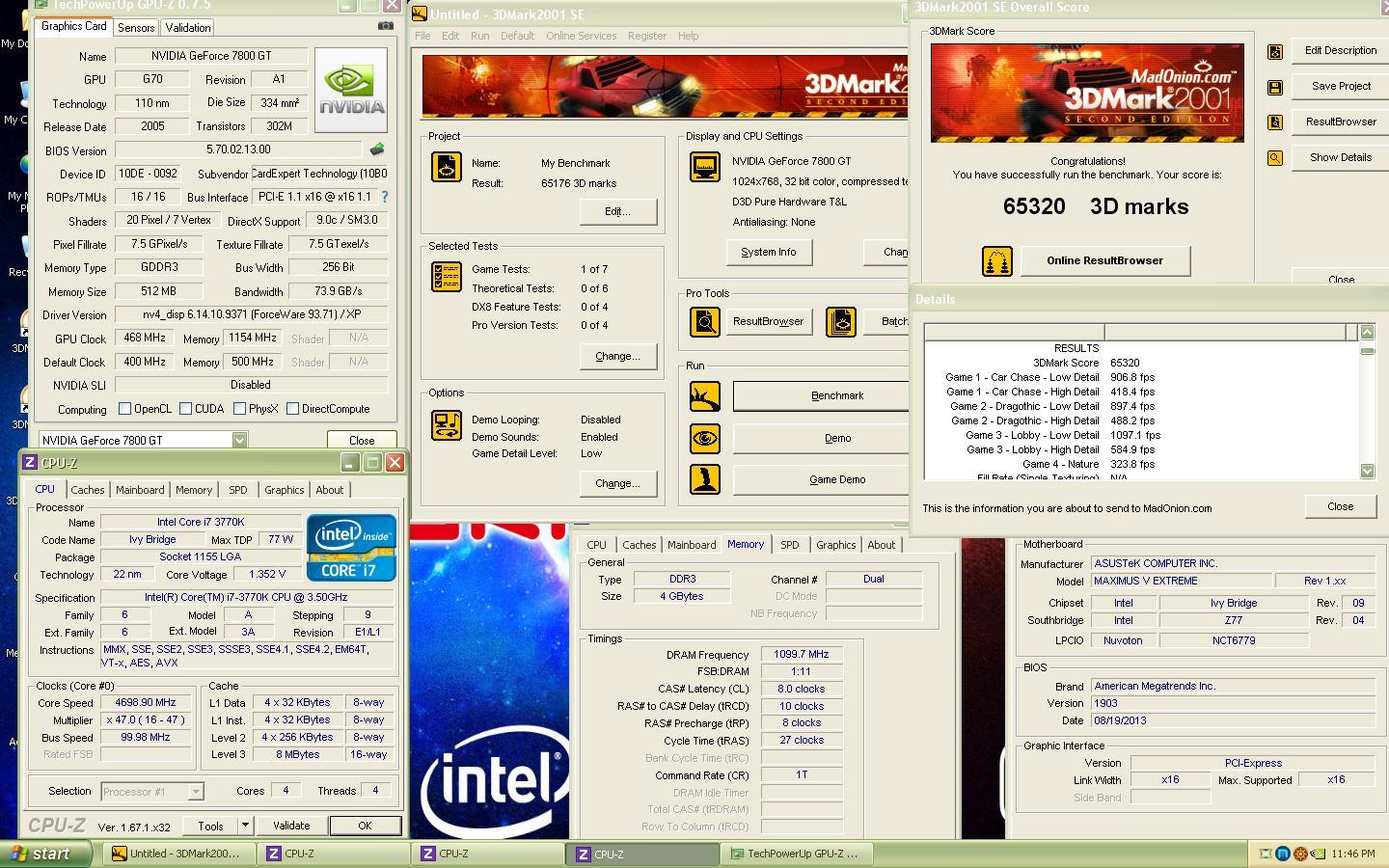Click the taskbar clock

coord(1352,854)
